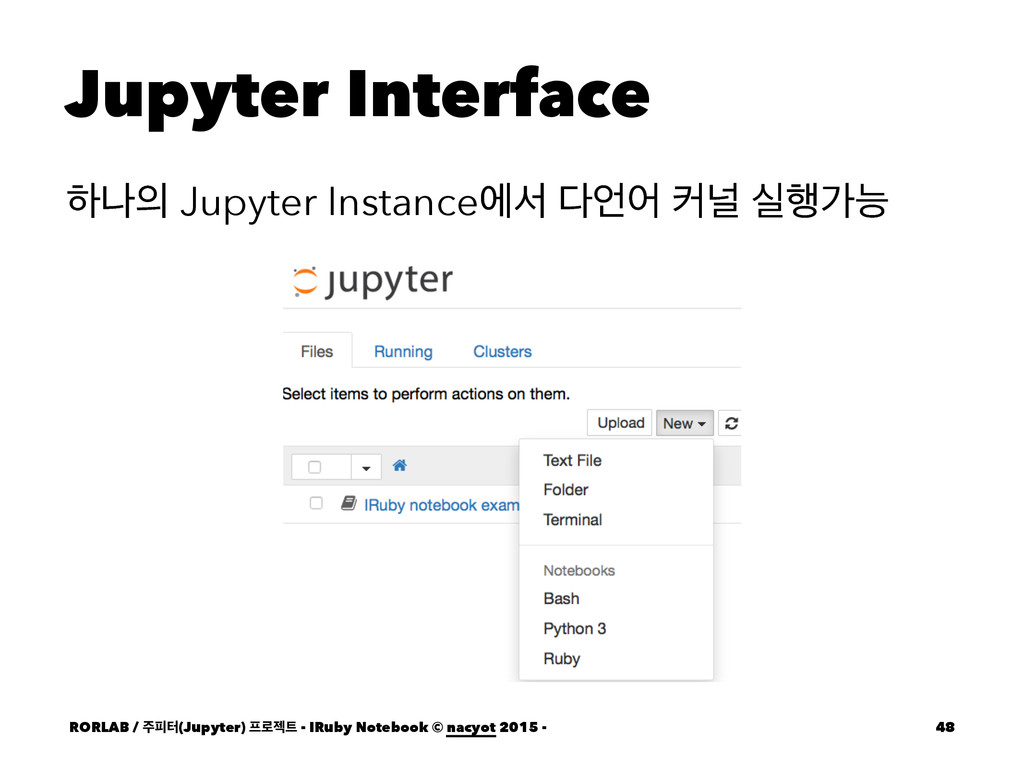Toggle the New dropdown button
The image size is (1024, 768).
click(684, 423)
